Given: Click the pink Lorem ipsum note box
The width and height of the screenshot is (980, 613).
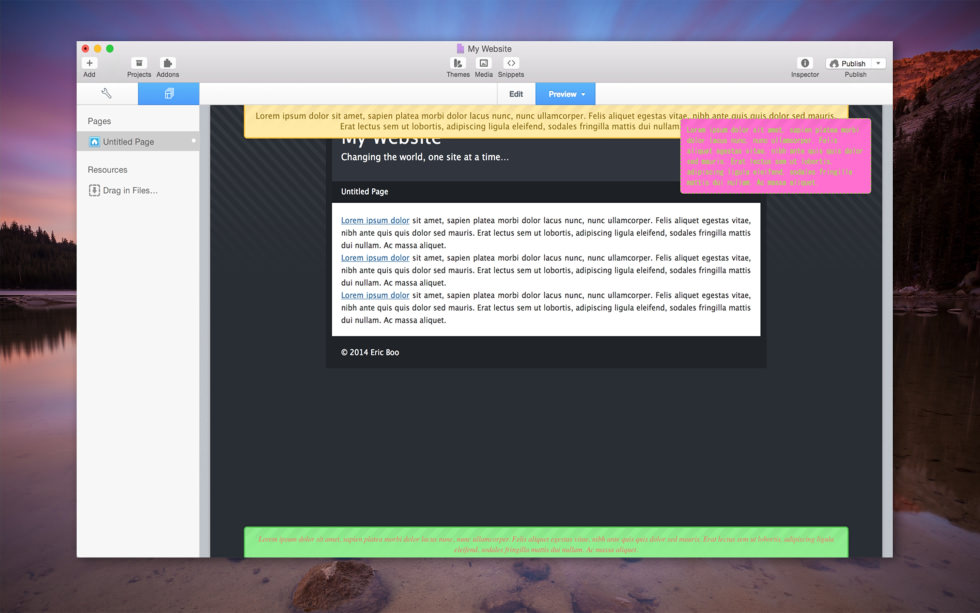Looking at the screenshot, I should [x=775, y=156].
